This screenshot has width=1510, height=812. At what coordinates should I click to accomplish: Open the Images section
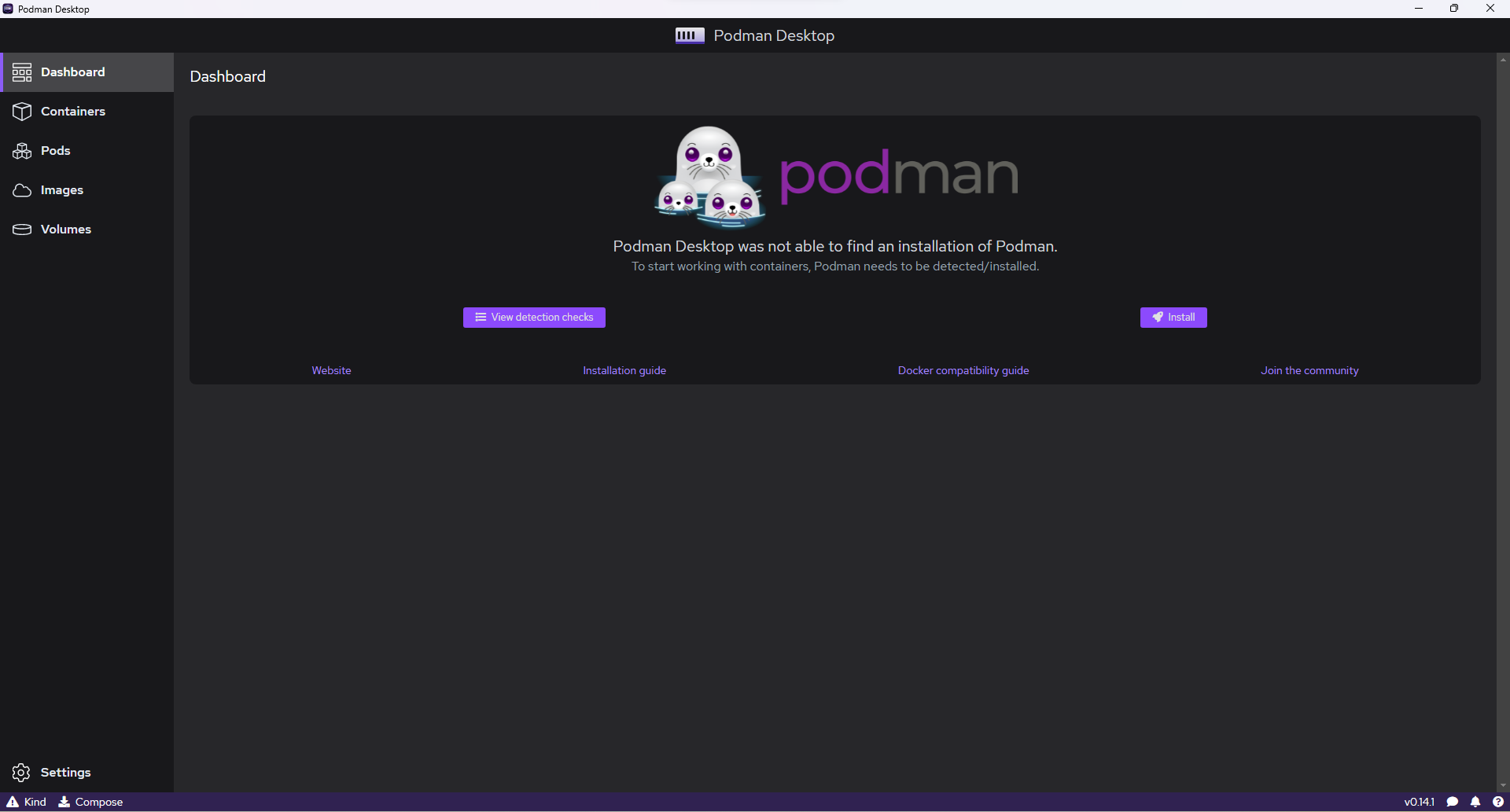[x=61, y=189]
